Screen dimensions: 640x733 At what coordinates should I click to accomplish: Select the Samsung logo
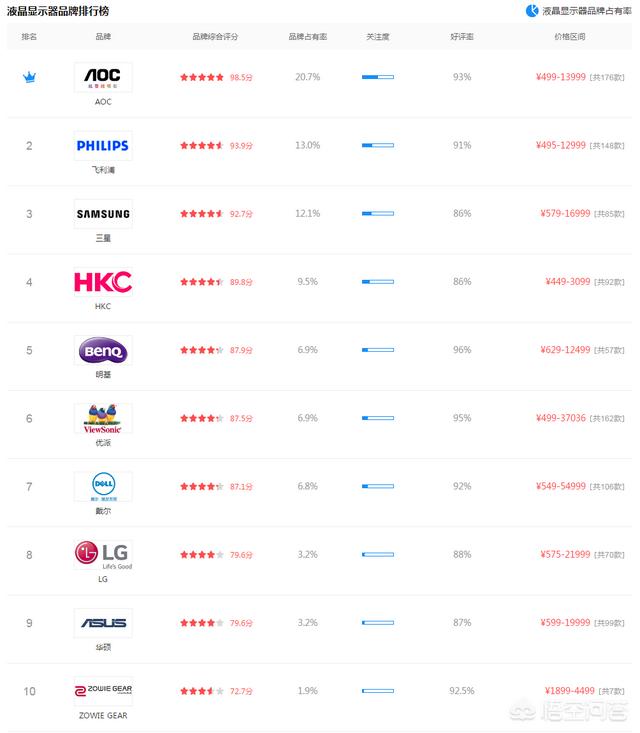coord(103,214)
